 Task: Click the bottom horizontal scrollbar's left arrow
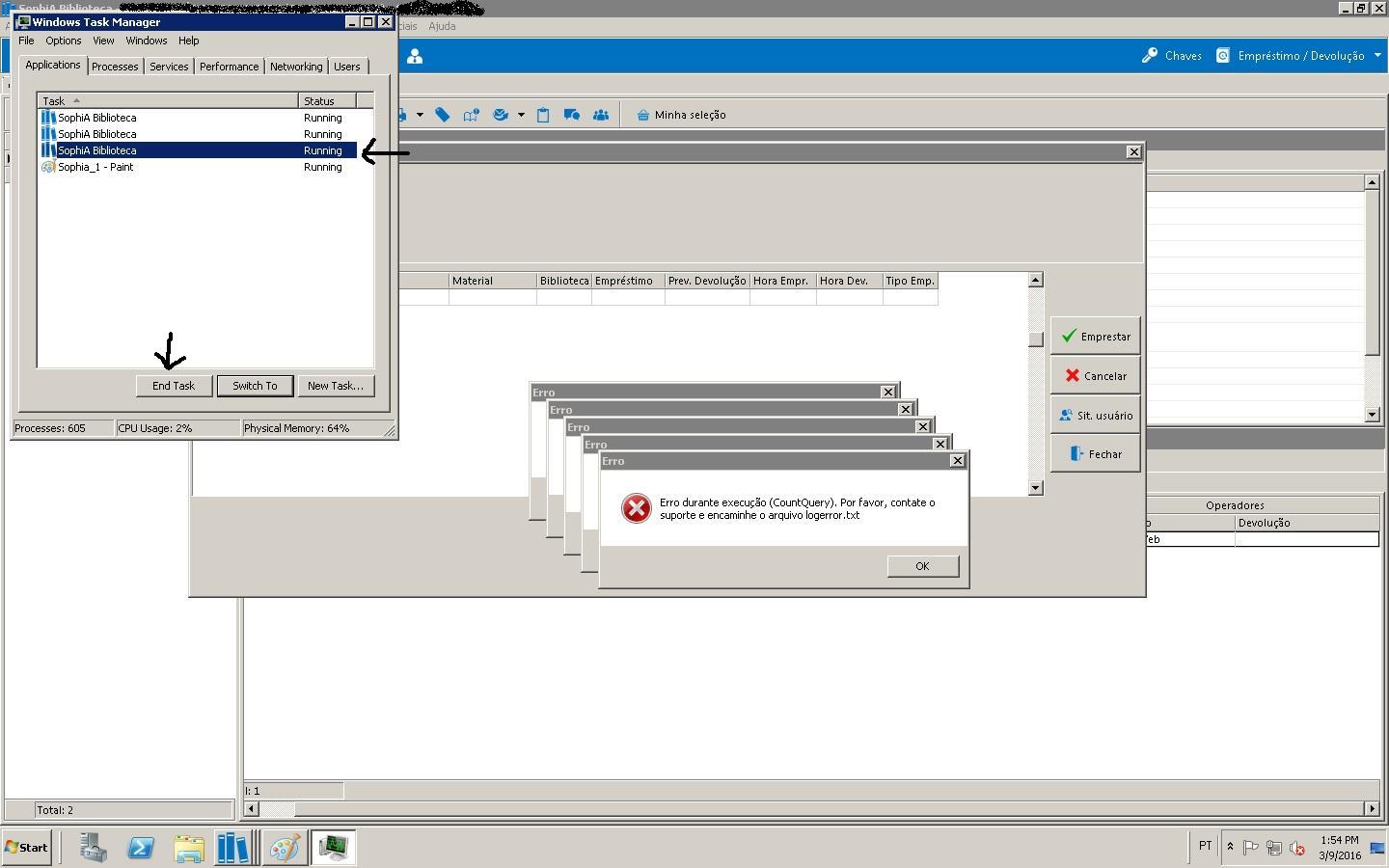pos(252,809)
